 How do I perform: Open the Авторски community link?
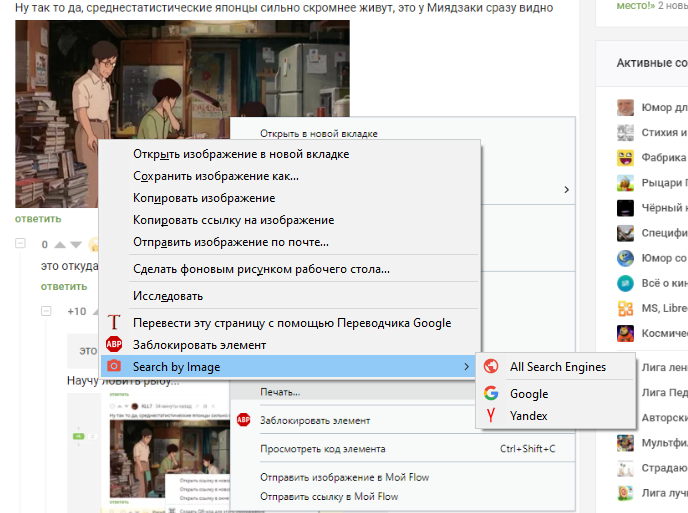(664, 417)
